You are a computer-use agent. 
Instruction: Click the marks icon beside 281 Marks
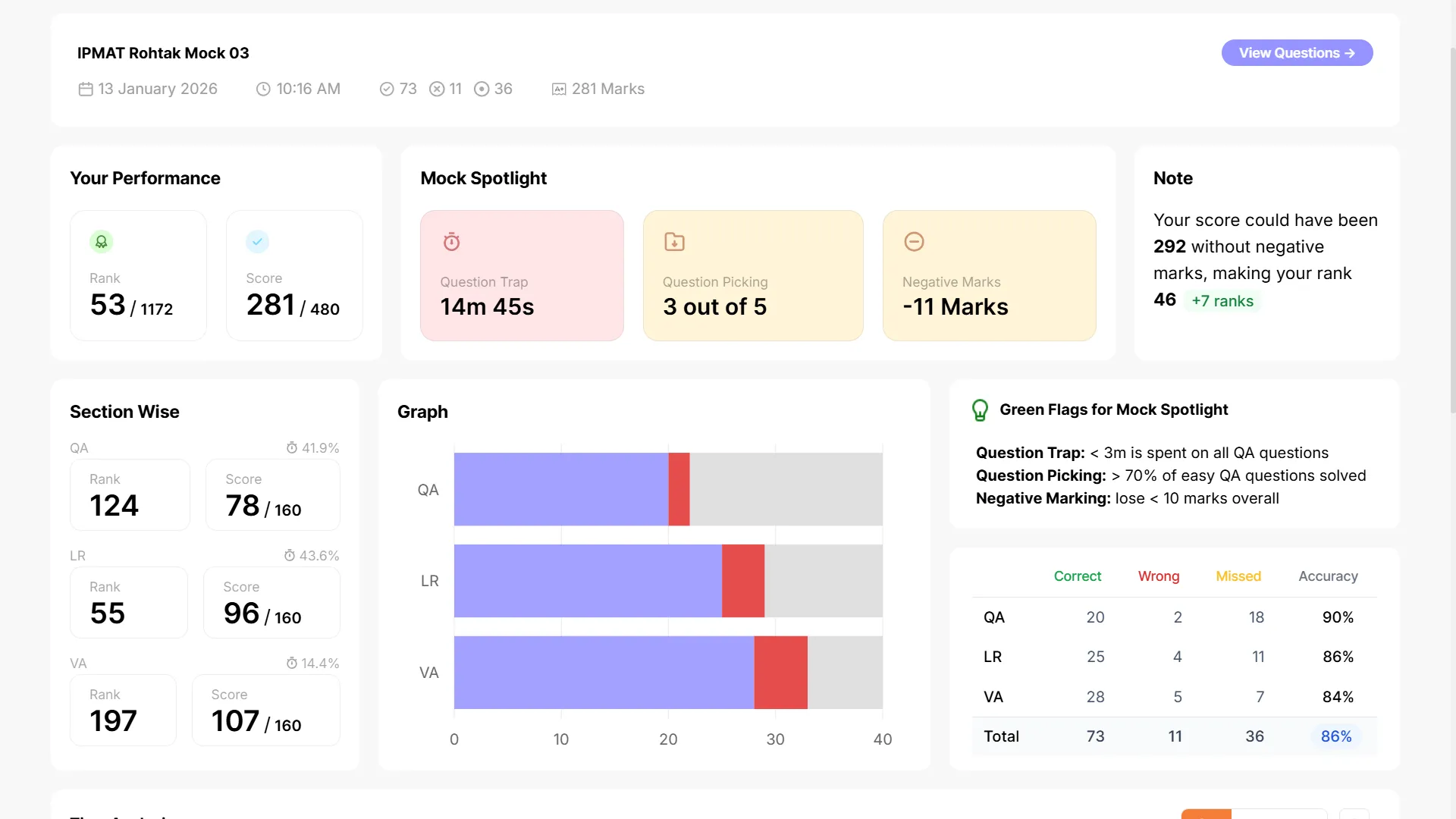[x=559, y=89]
